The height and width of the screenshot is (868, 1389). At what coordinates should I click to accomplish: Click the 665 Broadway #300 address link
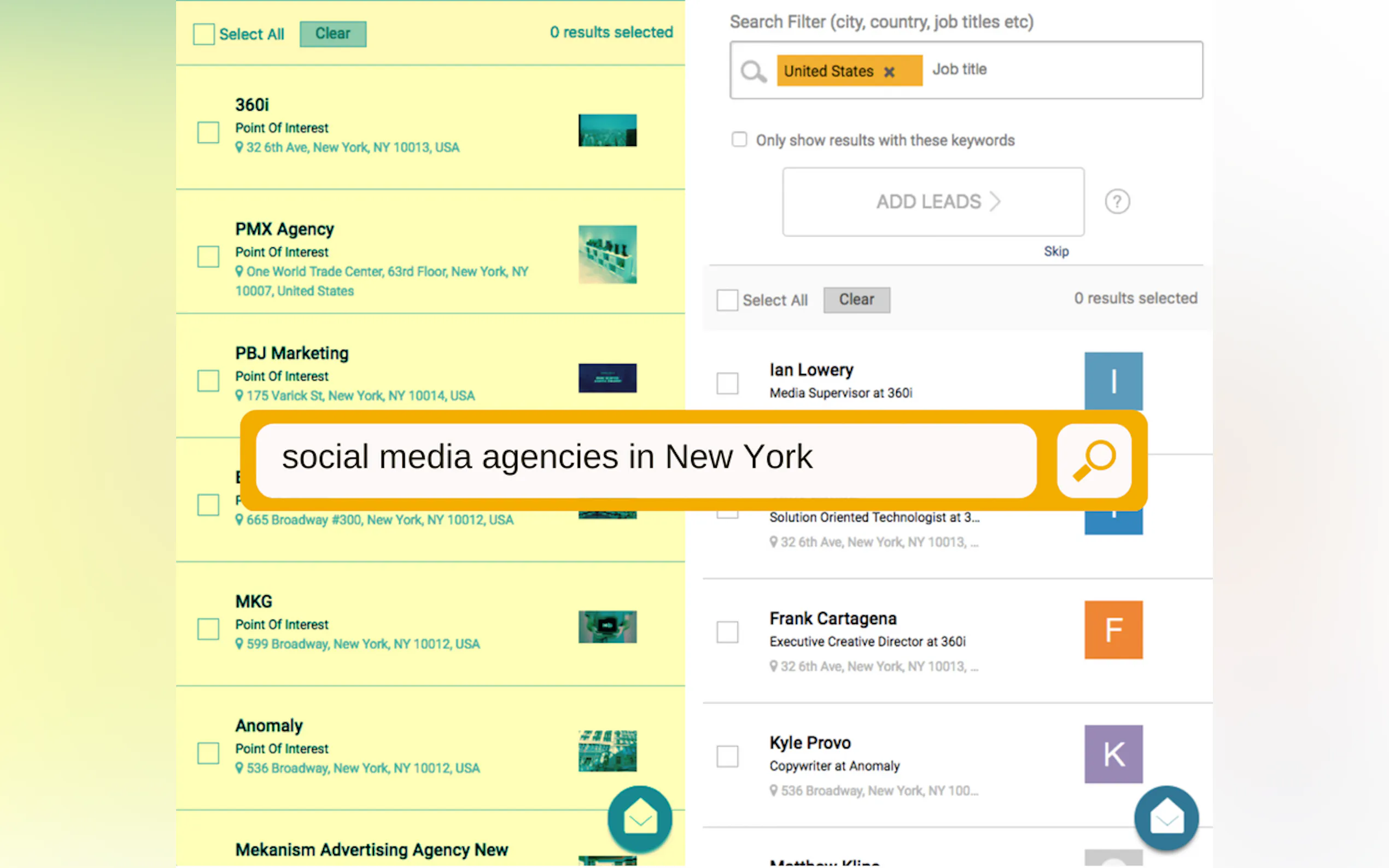[380, 519]
